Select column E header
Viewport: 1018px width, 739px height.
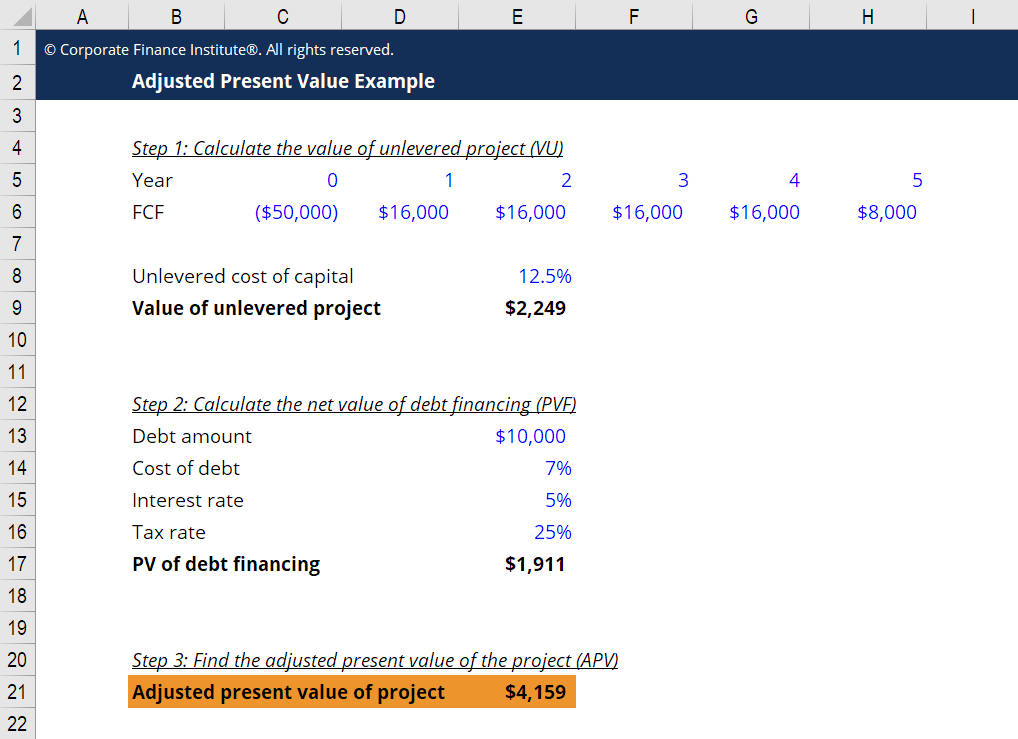[516, 15]
